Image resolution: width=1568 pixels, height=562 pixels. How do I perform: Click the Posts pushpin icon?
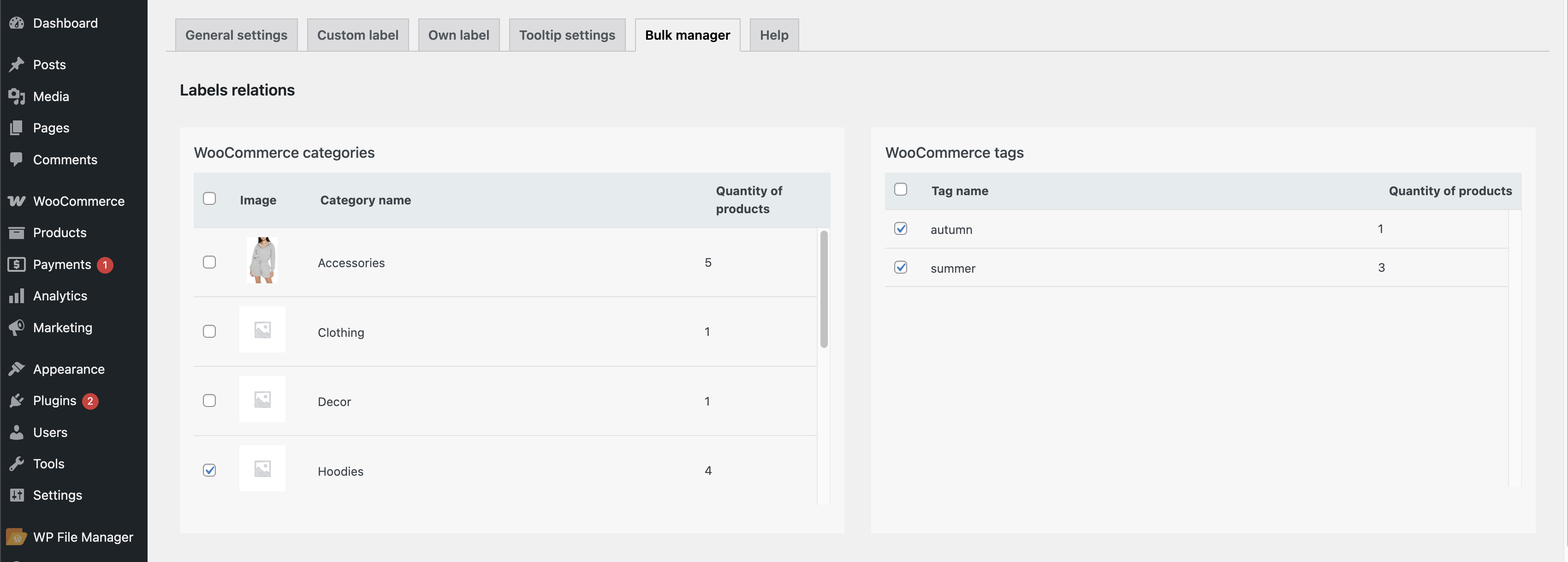click(x=17, y=65)
